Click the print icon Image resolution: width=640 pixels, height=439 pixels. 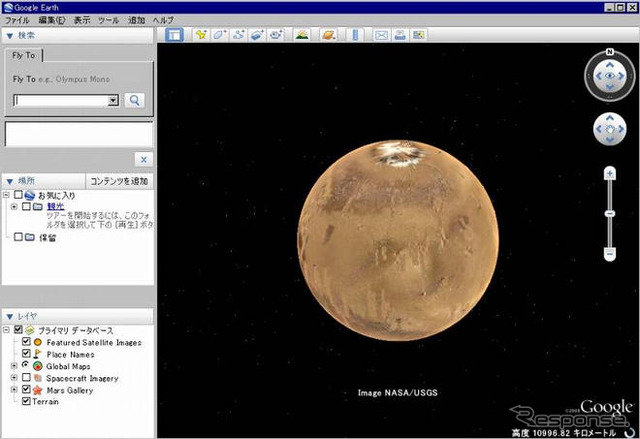coord(400,35)
